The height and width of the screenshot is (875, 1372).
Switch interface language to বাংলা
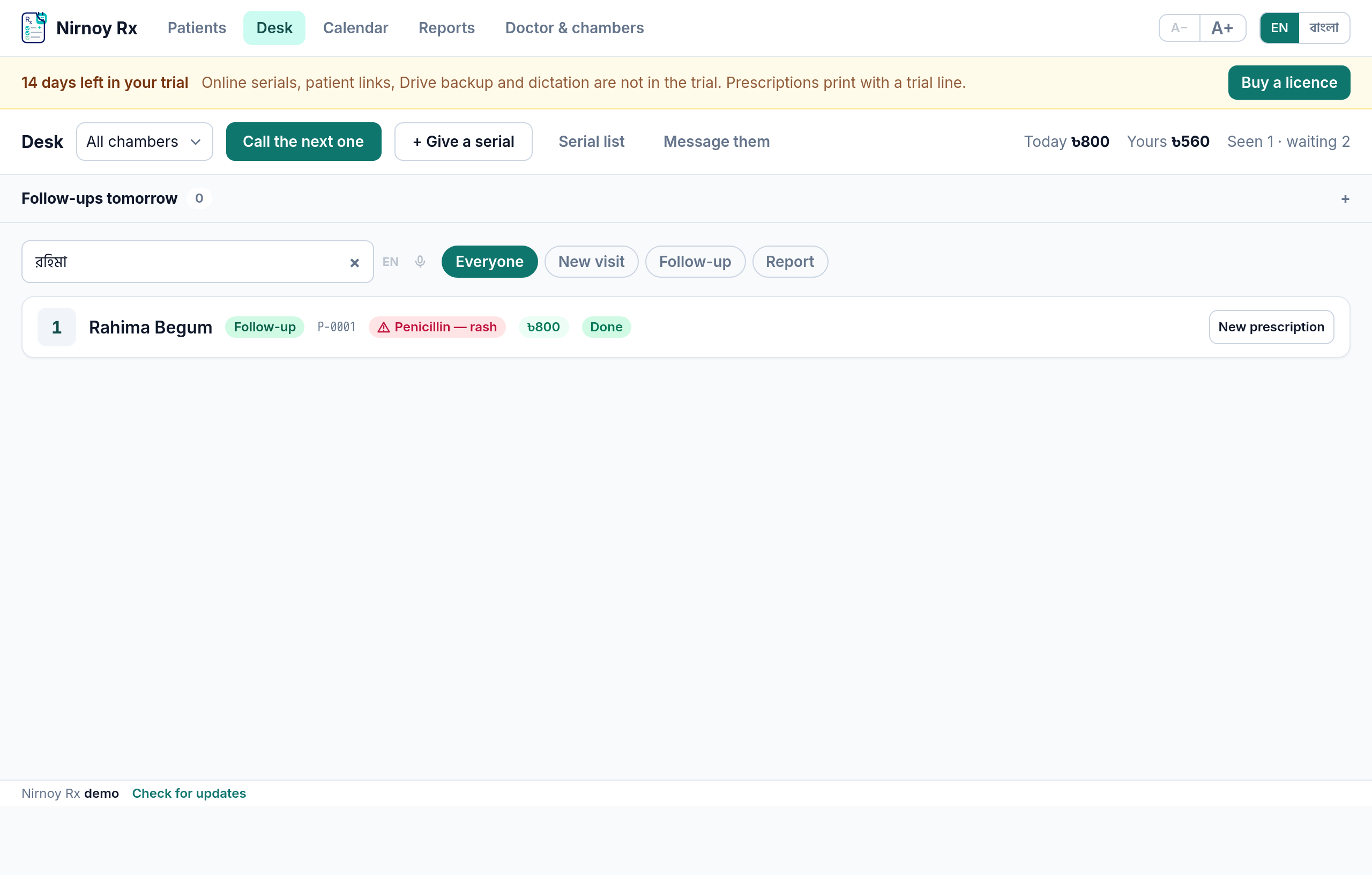[x=1324, y=28]
